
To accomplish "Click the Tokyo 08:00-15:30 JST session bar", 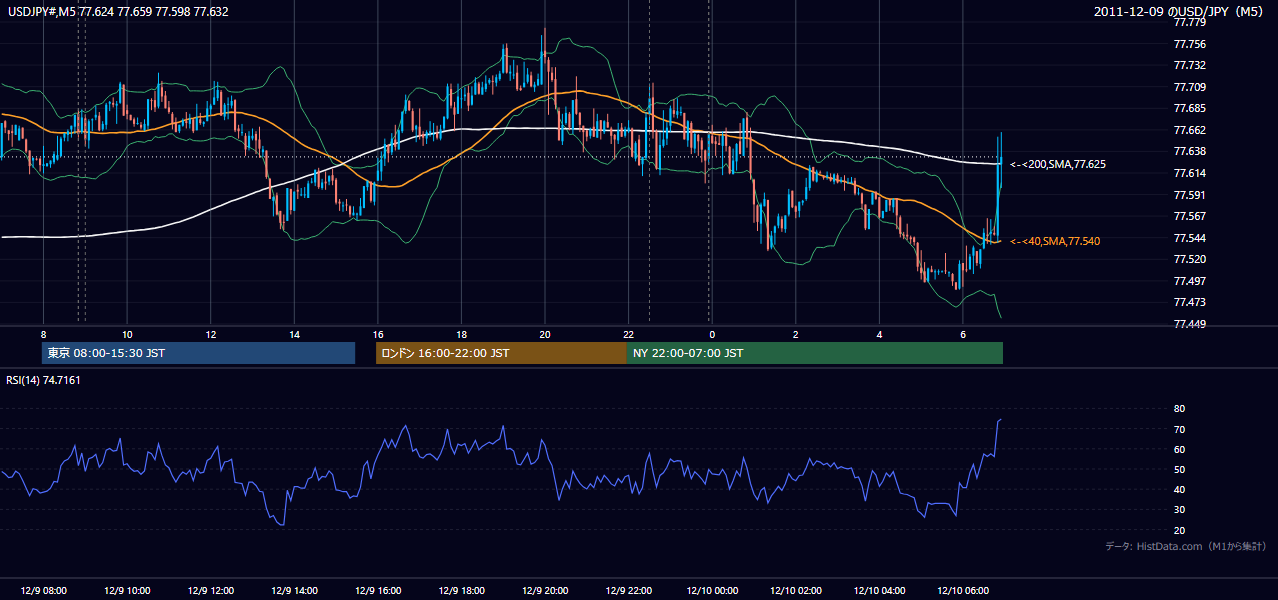I will click(198, 353).
